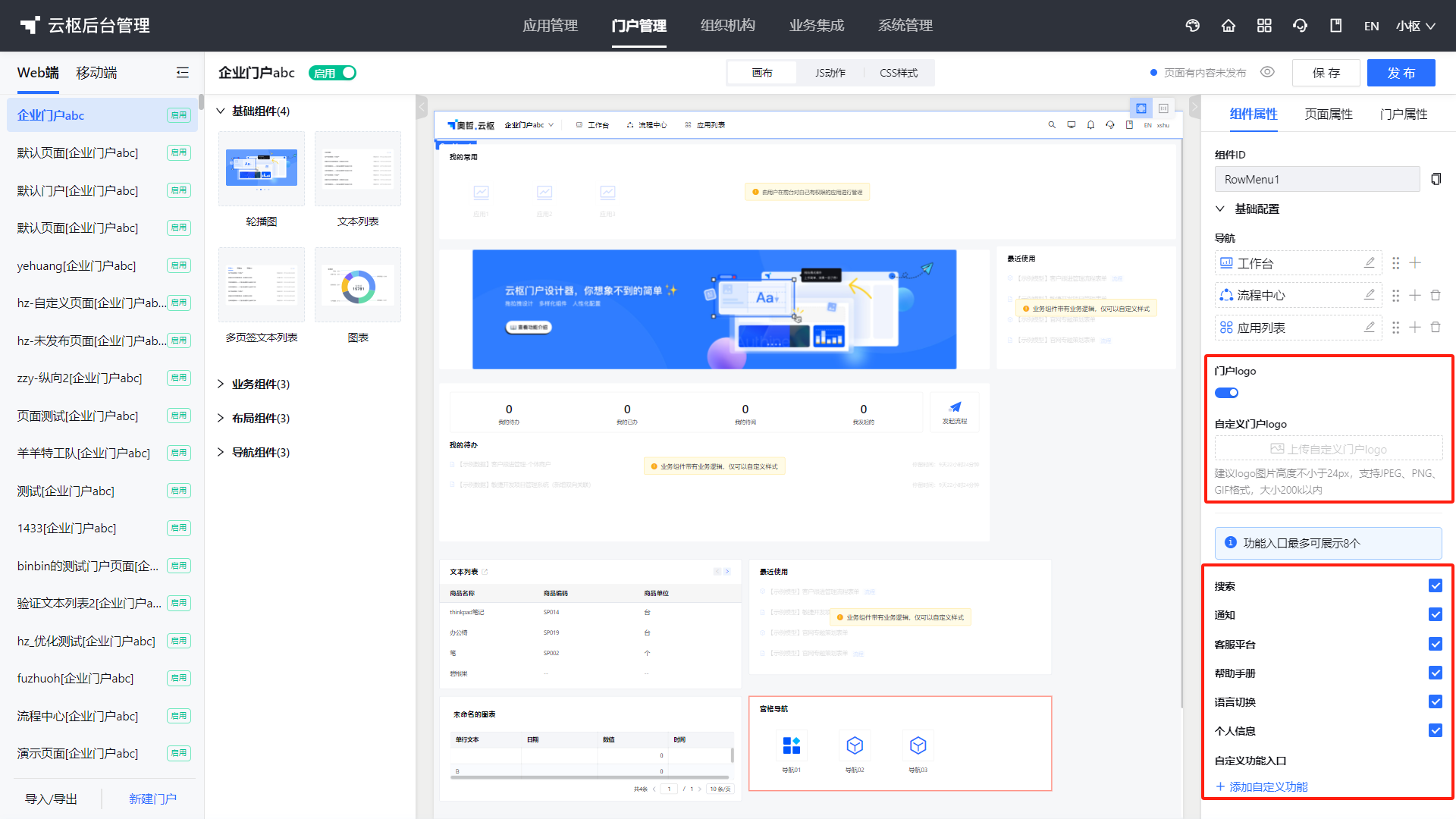This screenshot has width=1456, height=819.
Task: Uncheck the 客服平台 checkbox
Action: coord(1436,644)
